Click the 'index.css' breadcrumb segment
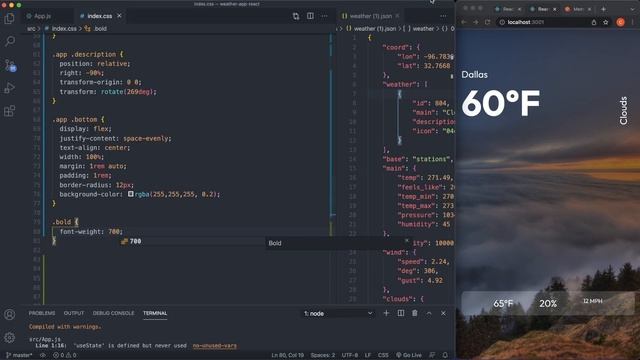The width and height of the screenshot is (640, 360). click(64, 29)
